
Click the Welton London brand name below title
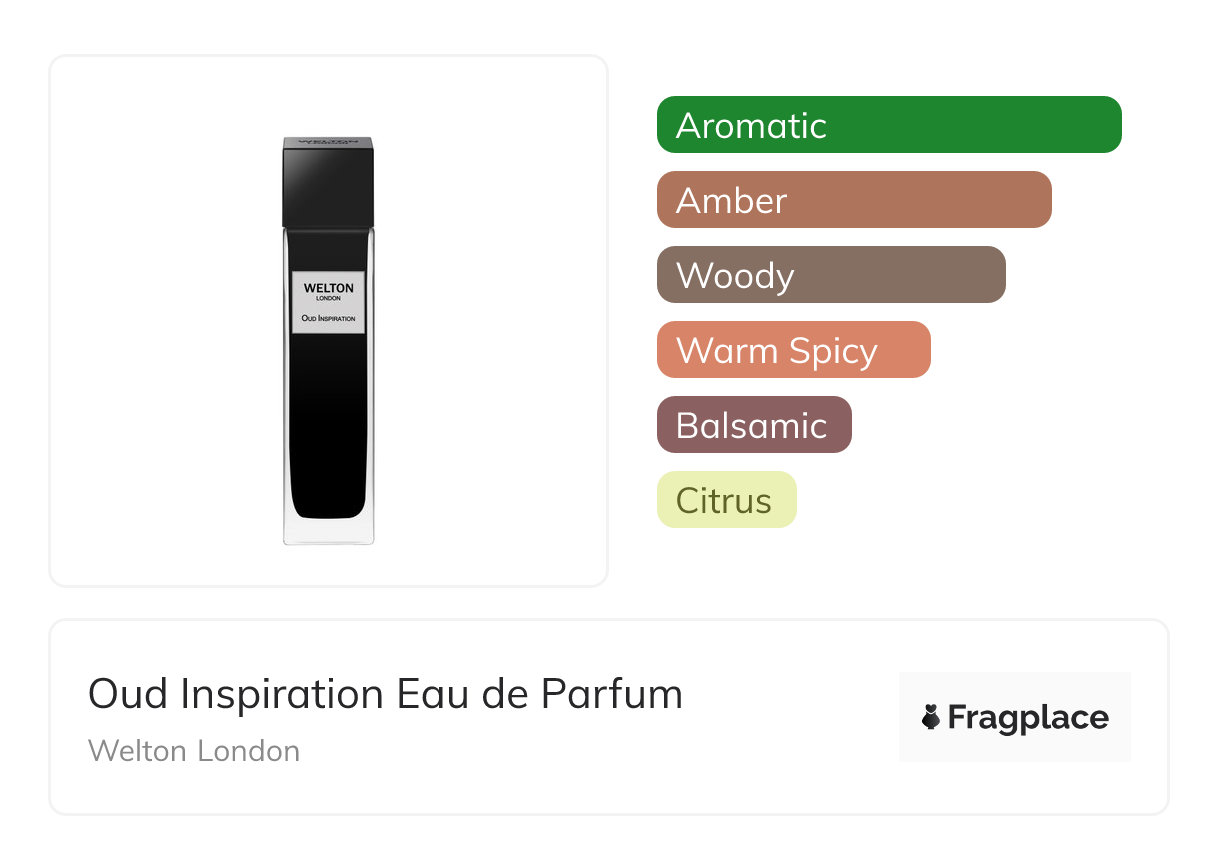pyautogui.click(x=194, y=751)
